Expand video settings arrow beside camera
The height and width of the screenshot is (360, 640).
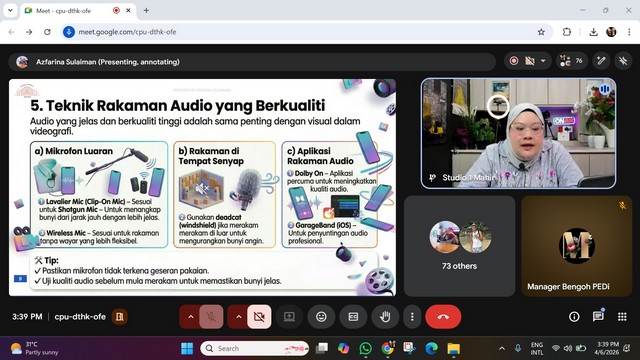pos(239,317)
